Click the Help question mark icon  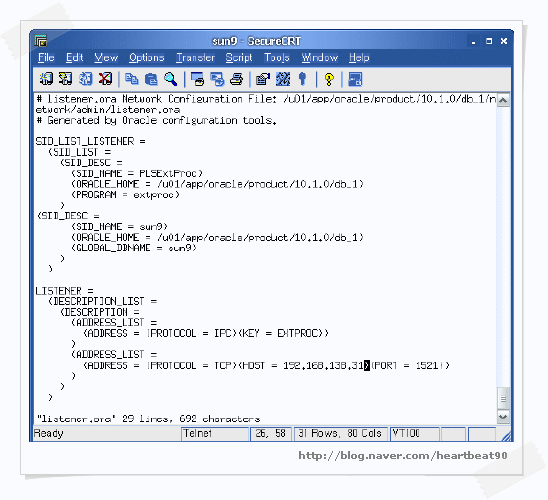point(329,79)
